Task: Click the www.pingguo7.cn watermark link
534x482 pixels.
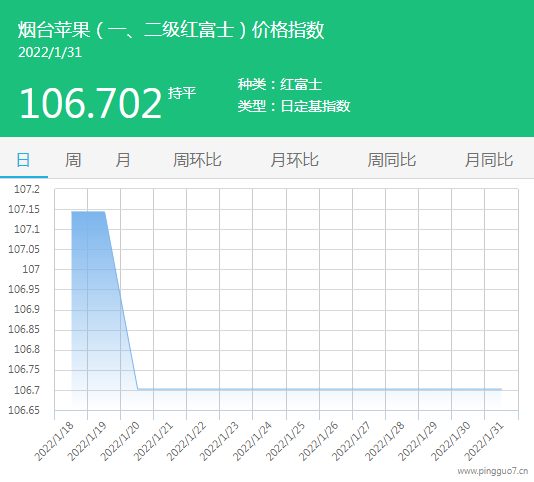Action: coord(492,471)
